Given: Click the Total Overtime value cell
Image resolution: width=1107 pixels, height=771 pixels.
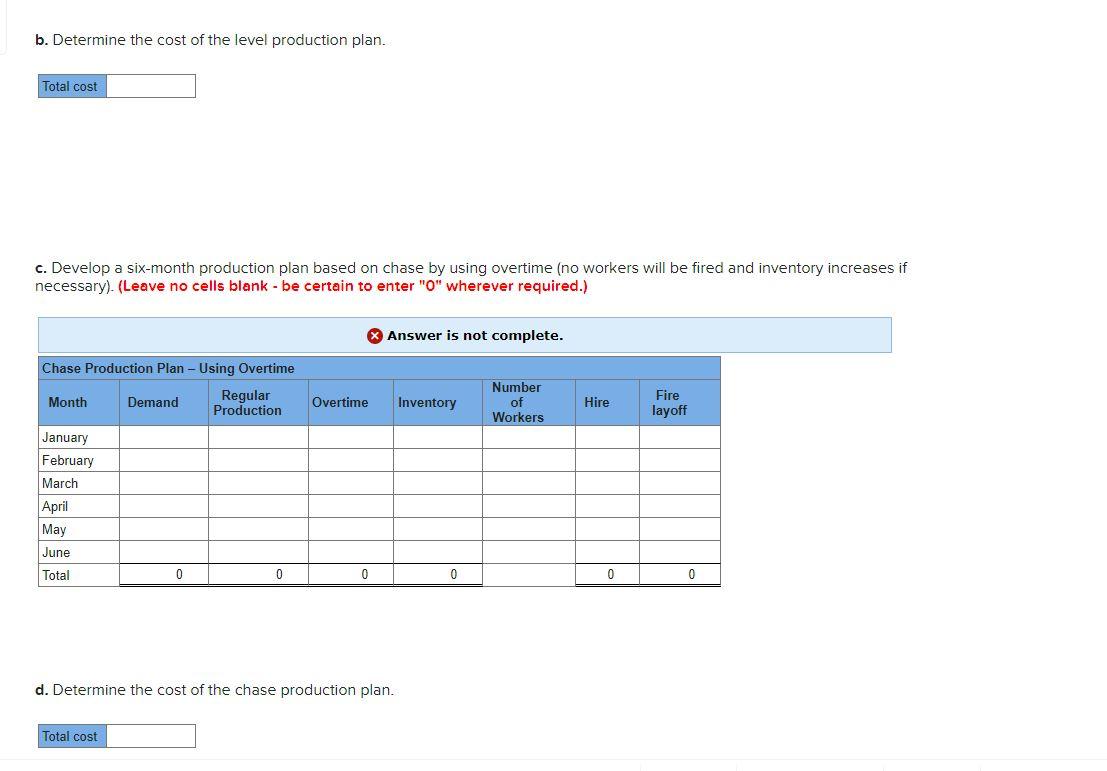Looking at the screenshot, I should 351,575.
